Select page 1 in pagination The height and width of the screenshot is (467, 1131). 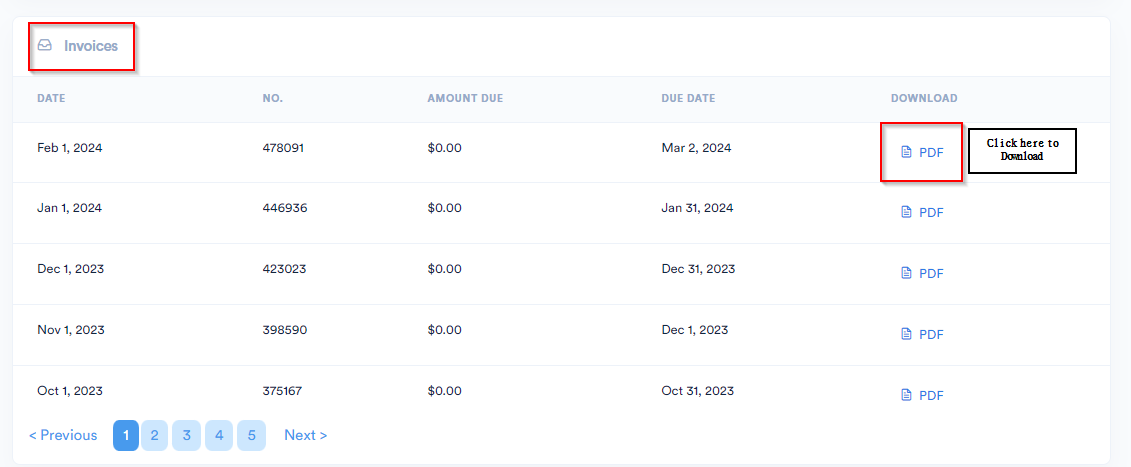click(x=126, y=435)
